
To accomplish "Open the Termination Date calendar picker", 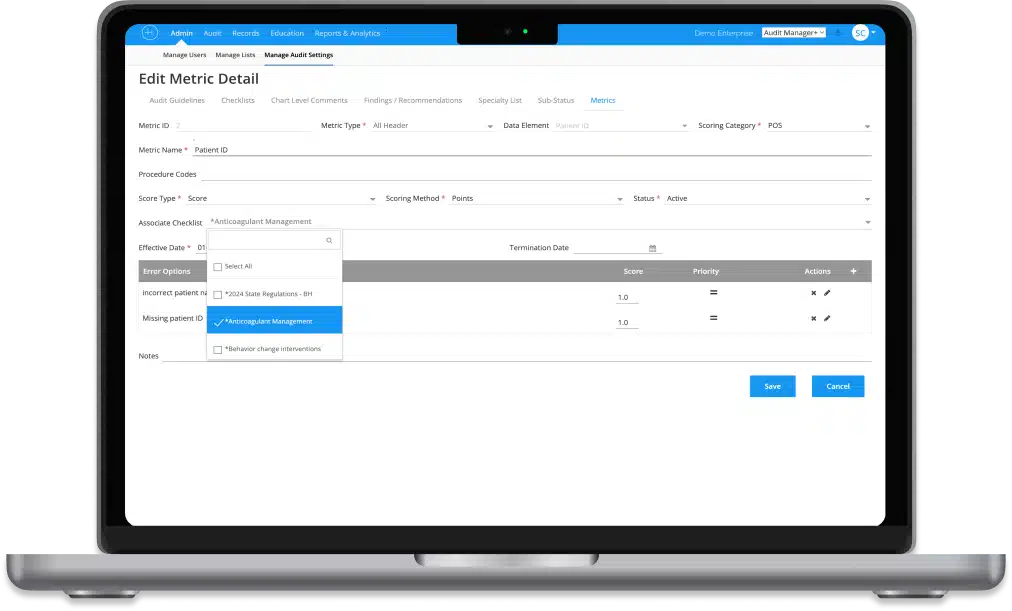I will click(x=653, y=248).
